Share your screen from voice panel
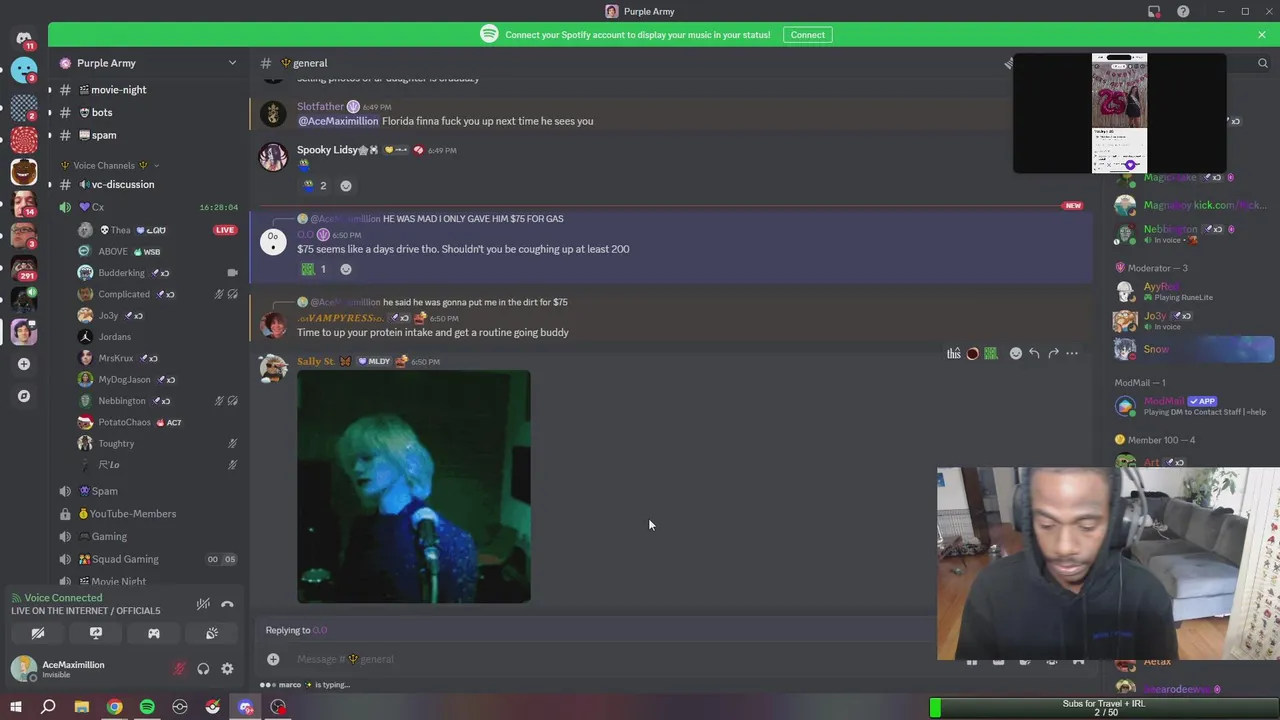1280x720 pixels. [96, 633]
